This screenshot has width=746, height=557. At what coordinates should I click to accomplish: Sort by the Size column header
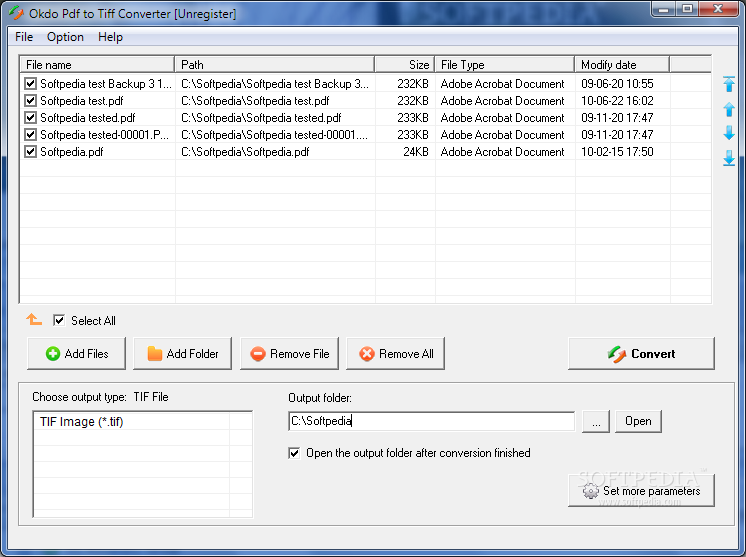pyautogui.click(x=405, y=65)
